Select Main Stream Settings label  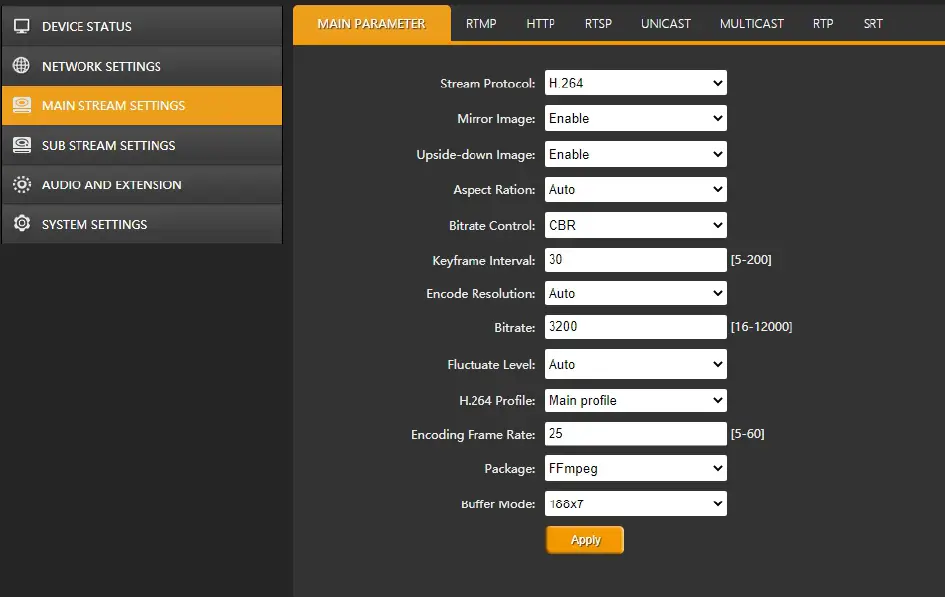(x=113, y=105)
